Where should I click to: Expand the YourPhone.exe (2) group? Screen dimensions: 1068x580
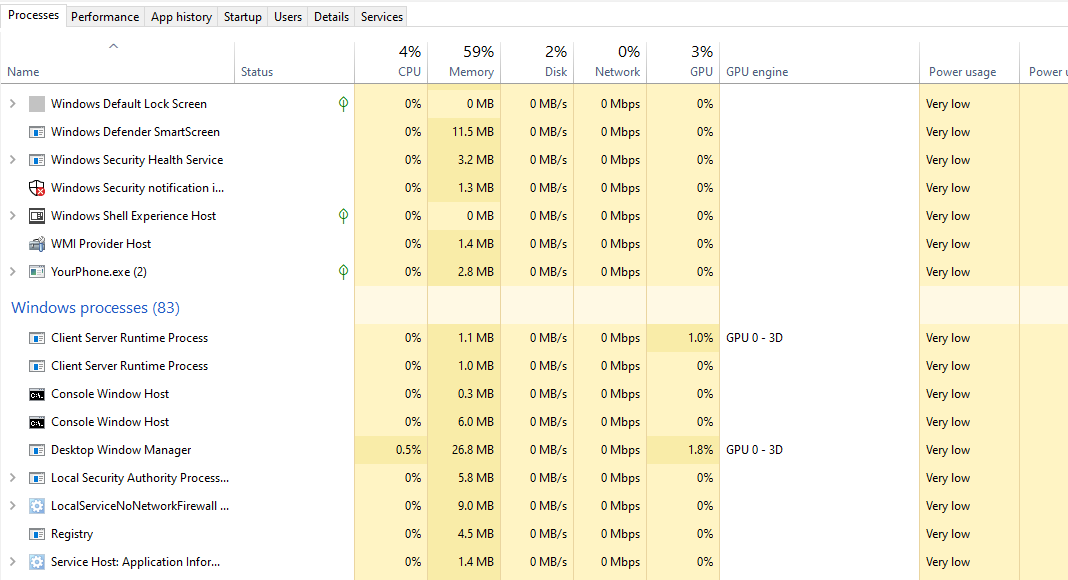(x=12, y=272)
